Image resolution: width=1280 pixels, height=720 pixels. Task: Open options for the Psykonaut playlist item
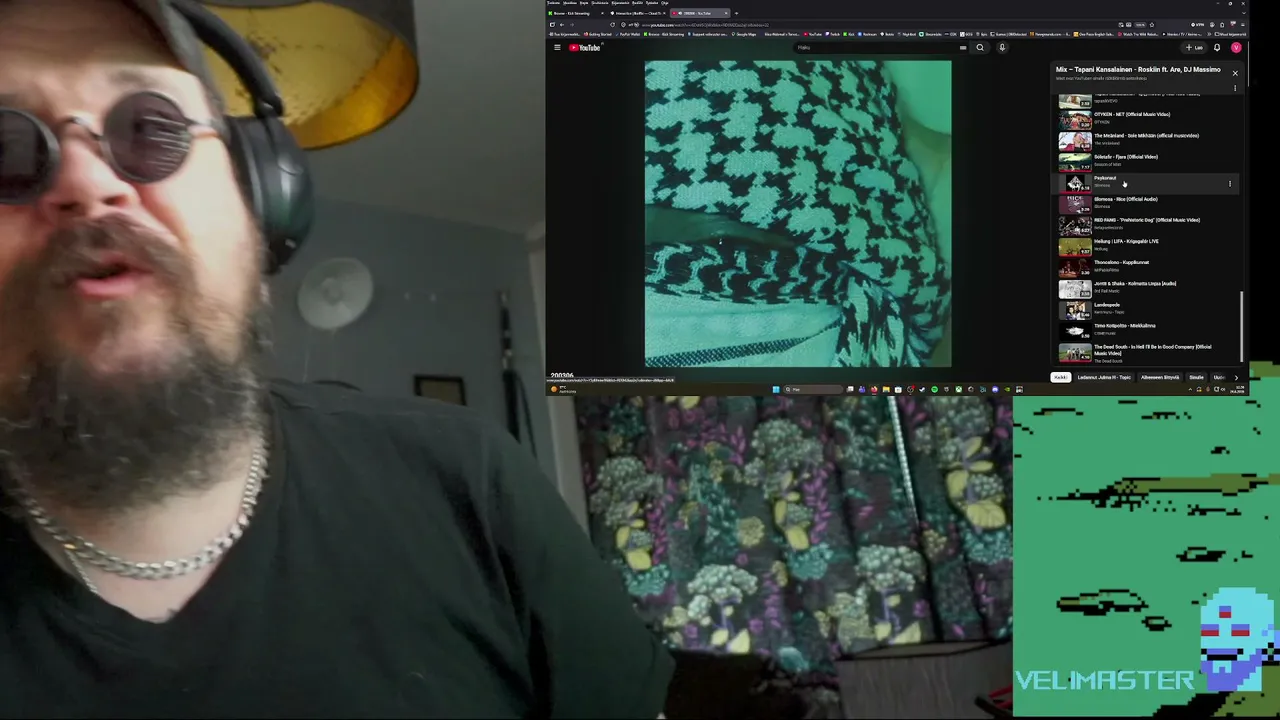pos(1230,184)
